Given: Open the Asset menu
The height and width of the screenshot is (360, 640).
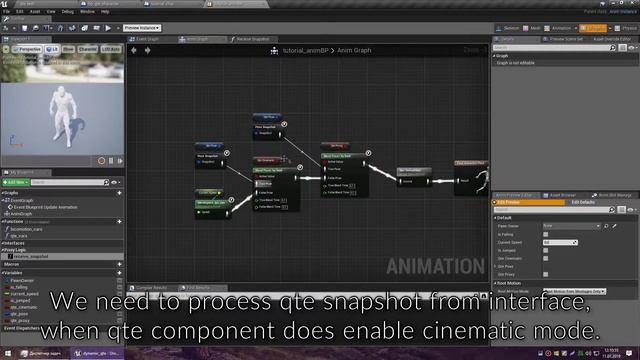Looking at the screenshot, I should 35,12.
